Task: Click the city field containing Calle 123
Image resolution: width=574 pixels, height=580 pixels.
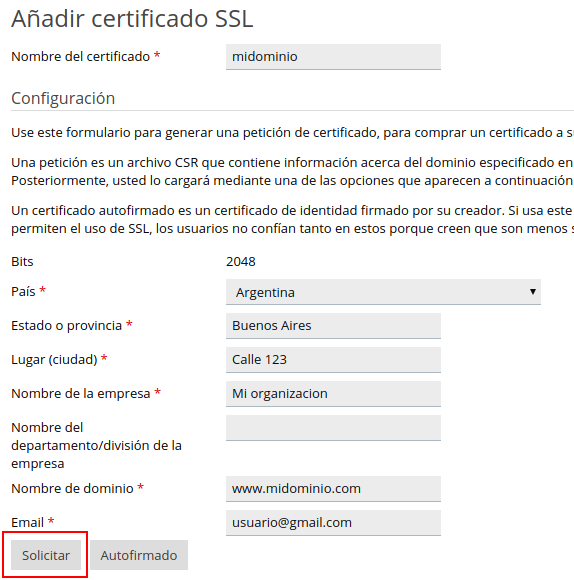Action: coord(333,360)
